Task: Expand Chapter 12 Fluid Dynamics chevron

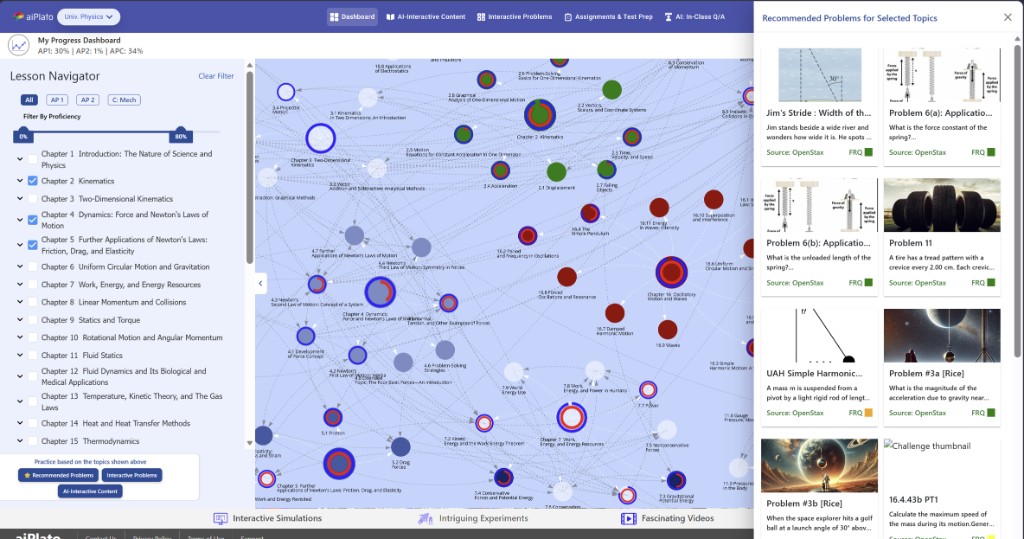Action: (x=20, y=376)
